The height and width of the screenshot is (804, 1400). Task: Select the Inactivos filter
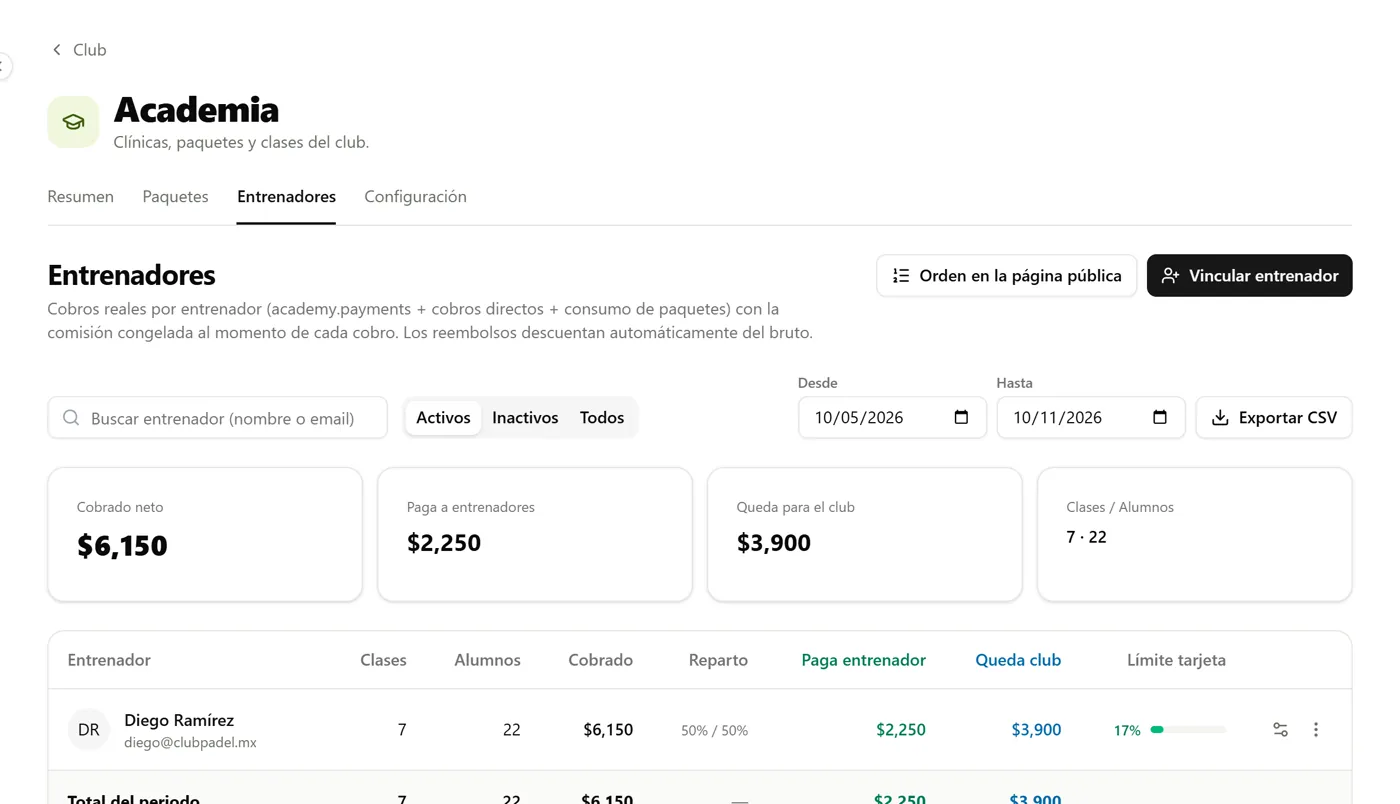pos(525,418)
